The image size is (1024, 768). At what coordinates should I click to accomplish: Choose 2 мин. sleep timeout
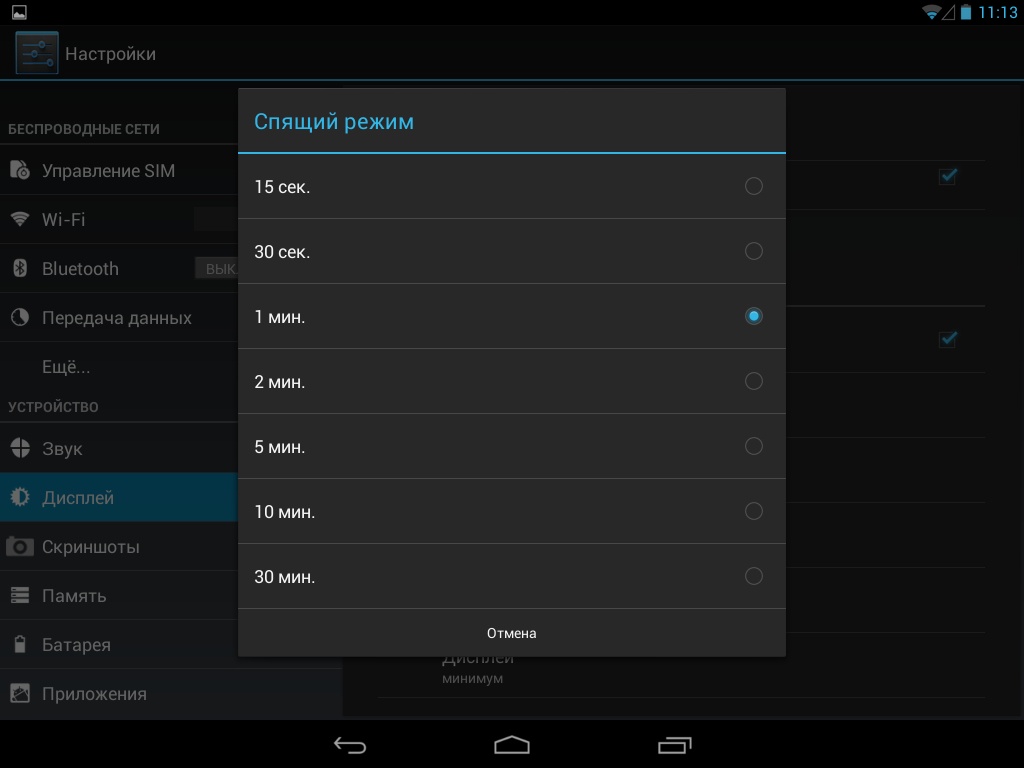pos(754,381)
